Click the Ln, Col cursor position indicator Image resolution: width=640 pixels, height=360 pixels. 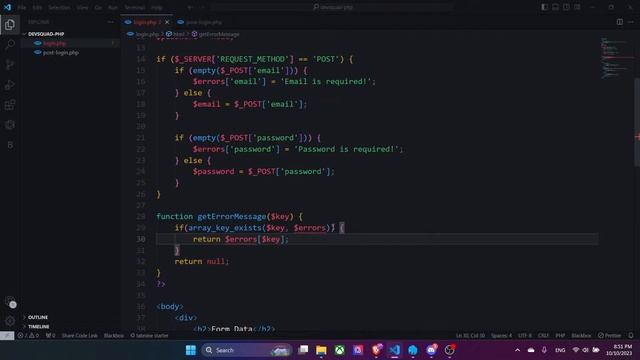(470, 336)
